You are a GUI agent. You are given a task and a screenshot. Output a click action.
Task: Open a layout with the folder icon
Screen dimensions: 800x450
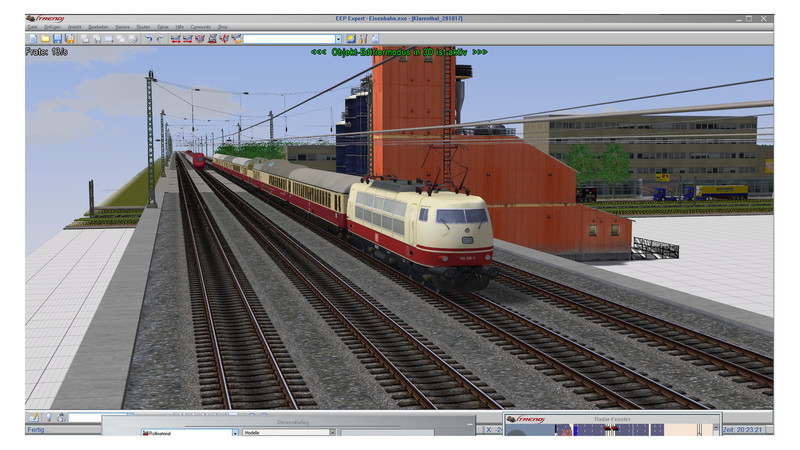click(45, 39)
